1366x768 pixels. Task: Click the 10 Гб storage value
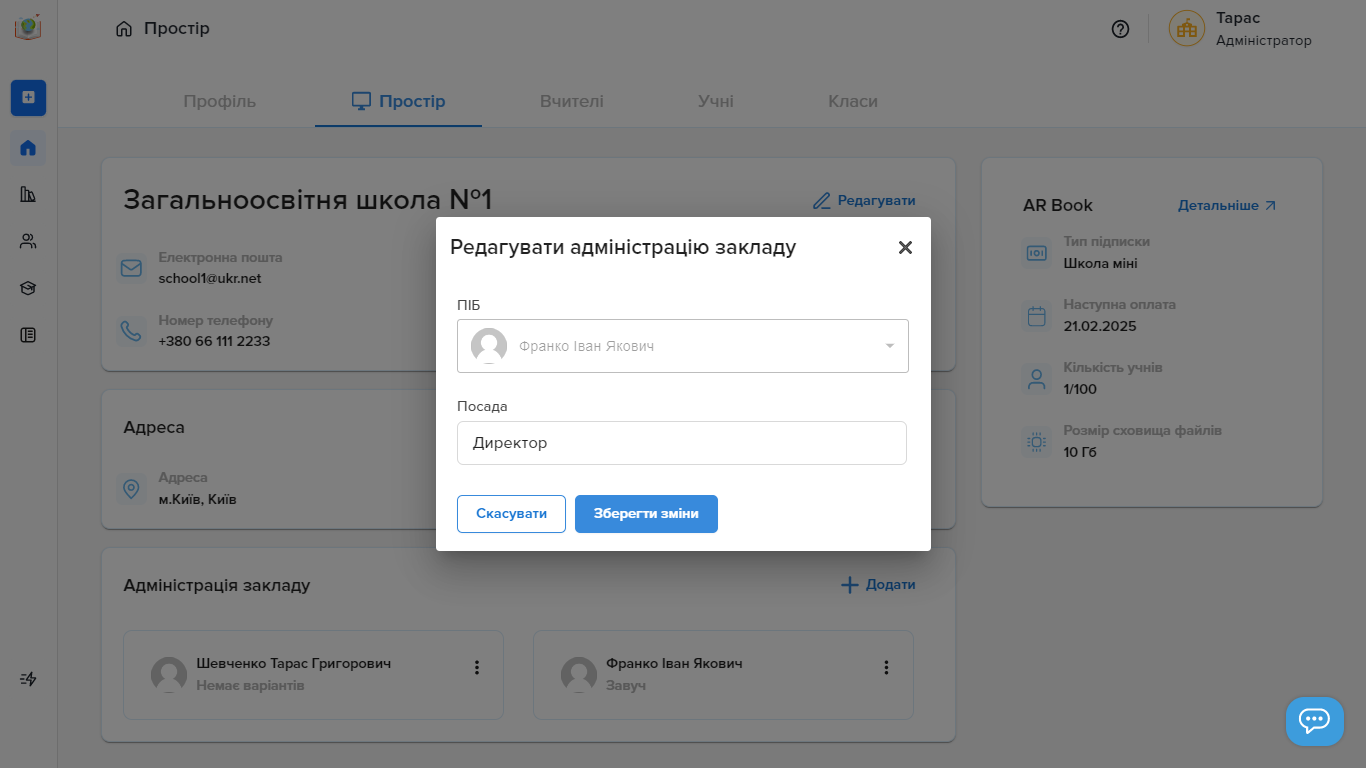point(1081,452)
